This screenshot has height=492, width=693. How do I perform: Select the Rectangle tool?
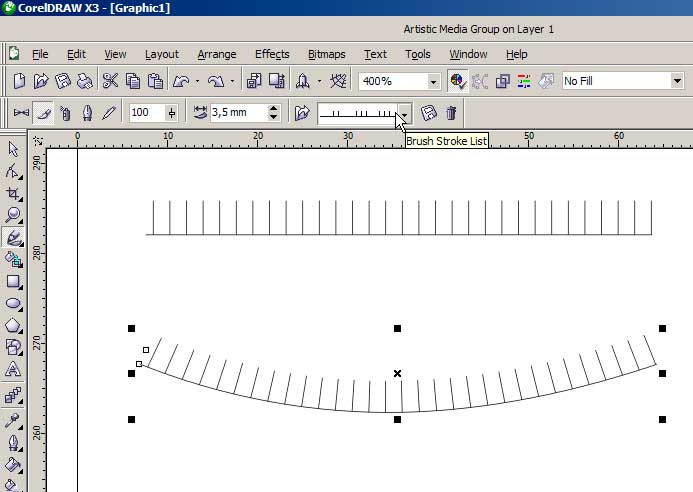[13, 282]
